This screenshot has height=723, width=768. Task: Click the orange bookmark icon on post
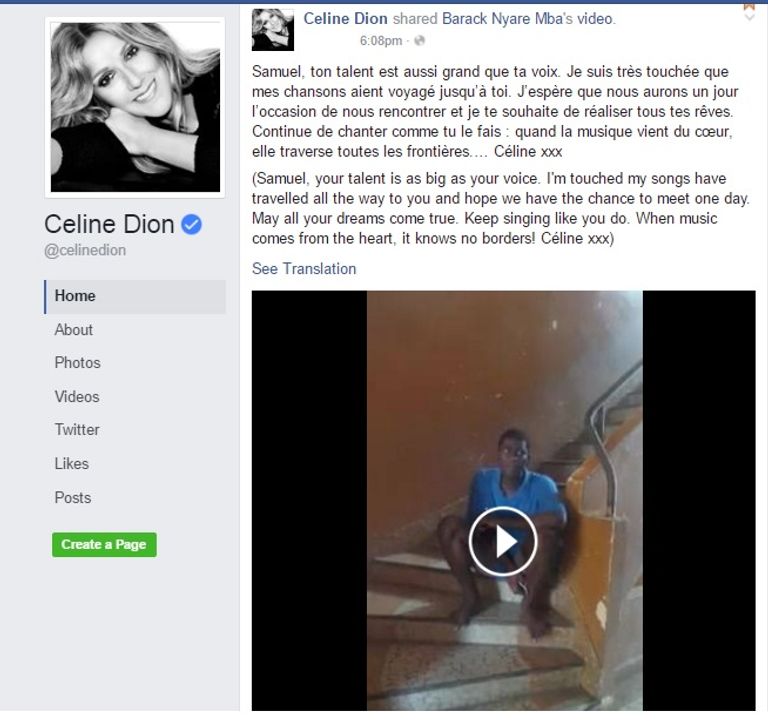(749, 7)
